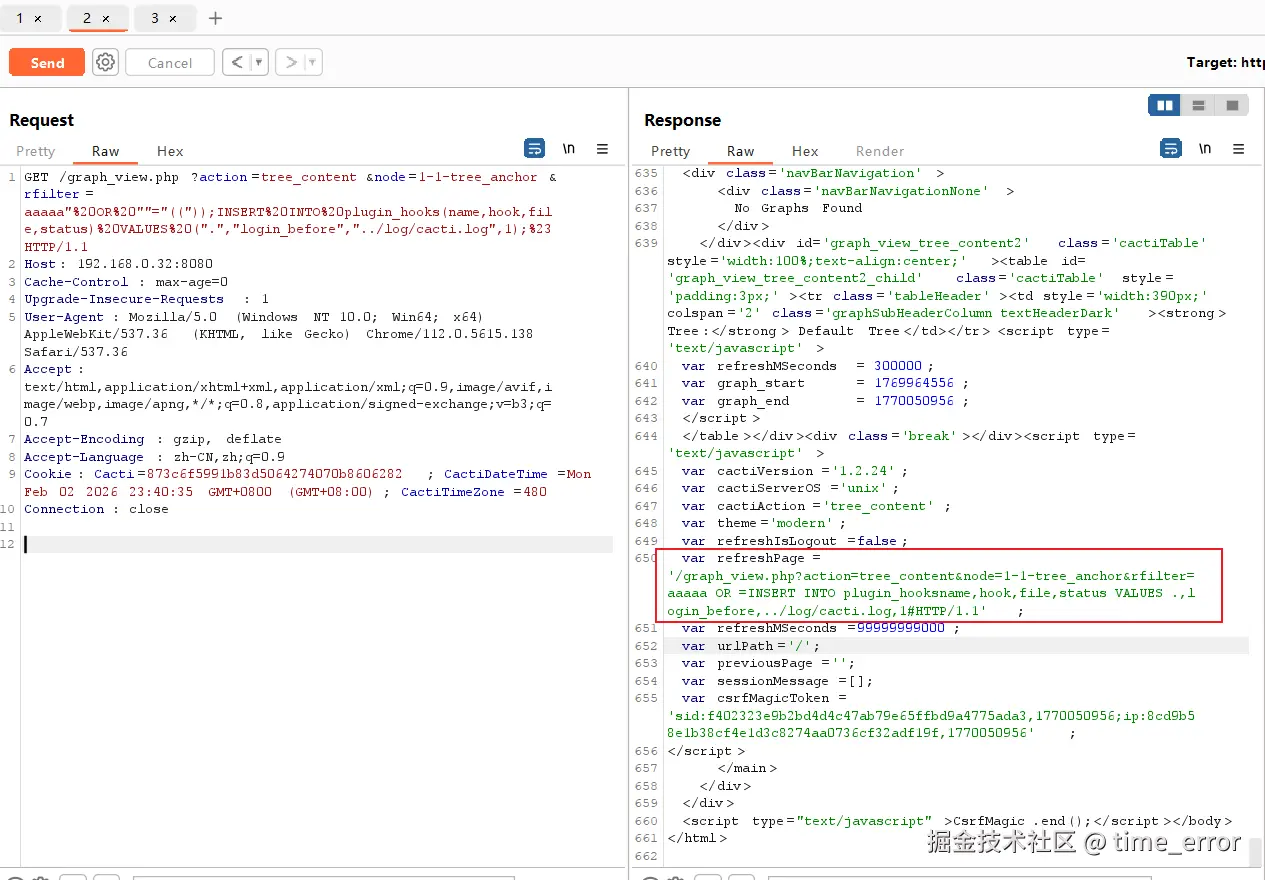The image size is (1265, 880).
Task: Switch Response view to Pretty
Action: 671,151
